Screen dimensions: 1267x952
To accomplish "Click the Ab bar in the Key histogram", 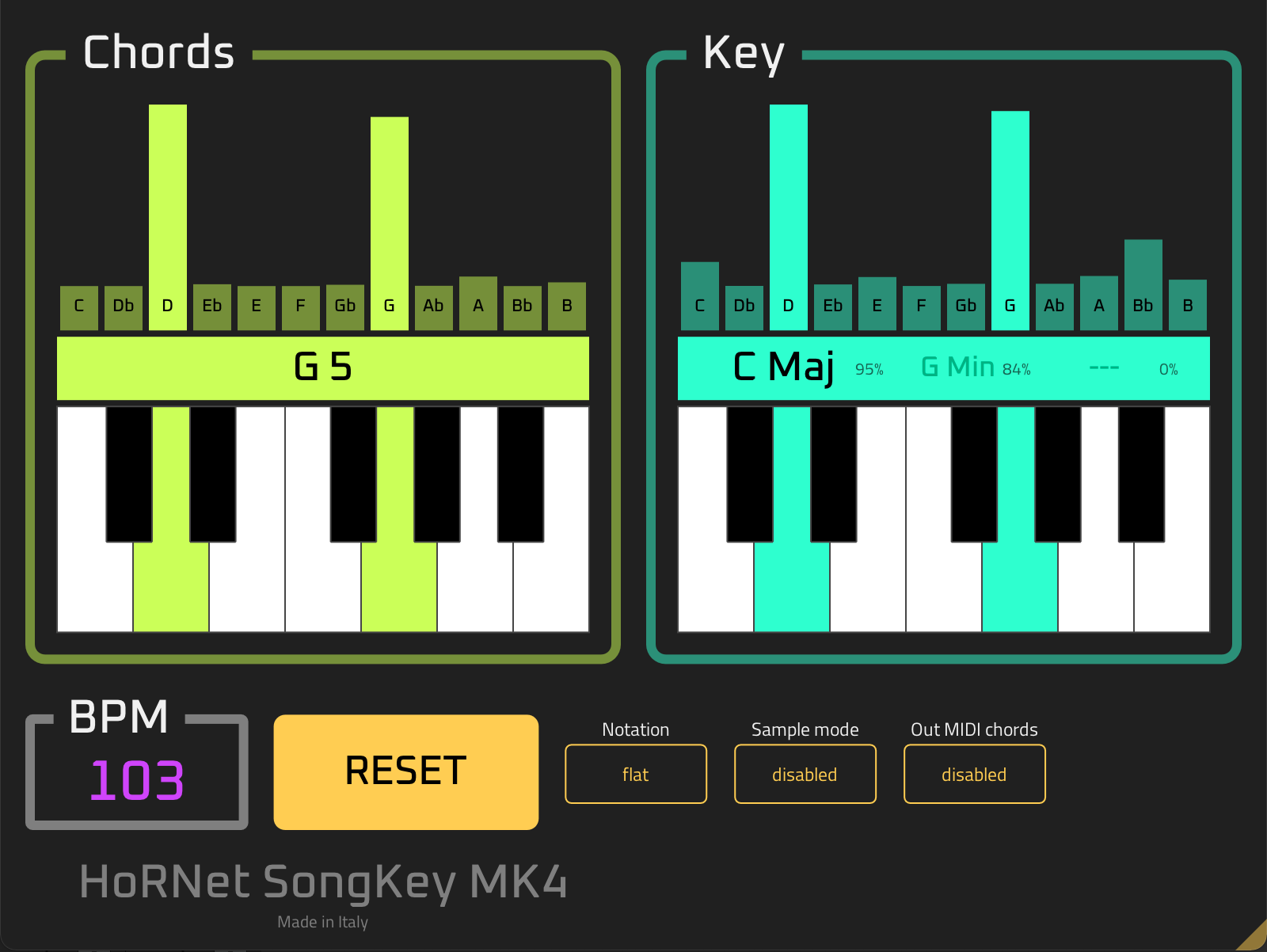I will click(x=1055, y=307).
